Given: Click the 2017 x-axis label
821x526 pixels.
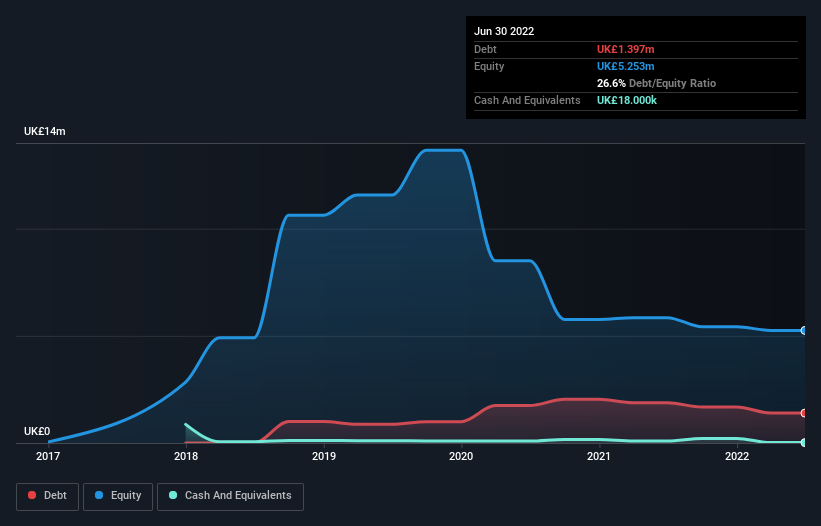Looking at the screenshot, I should [48, 456].
